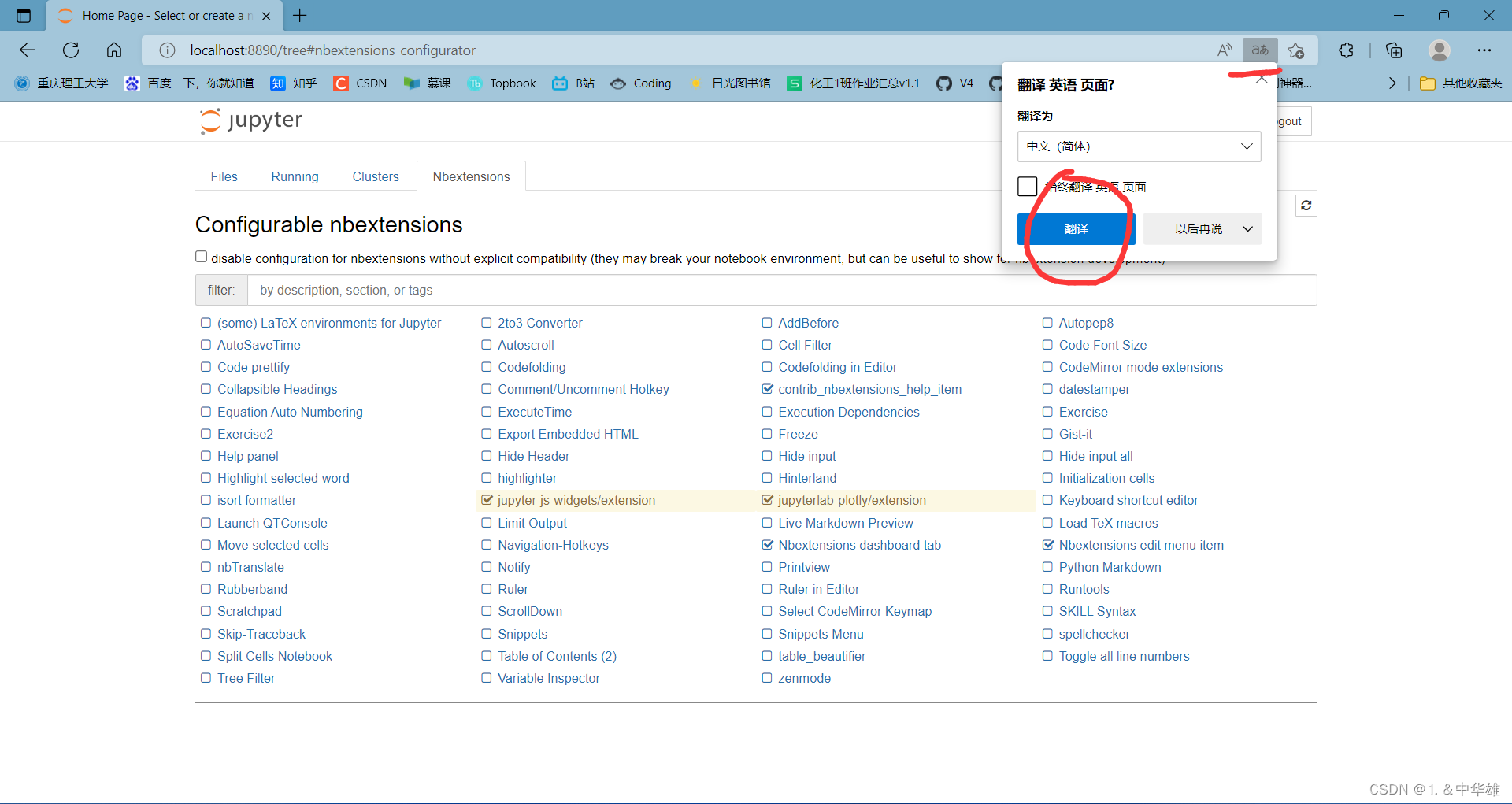Open a new browser tab with plus
Screen dimensions: 1512x804
[x=300, y=16]
